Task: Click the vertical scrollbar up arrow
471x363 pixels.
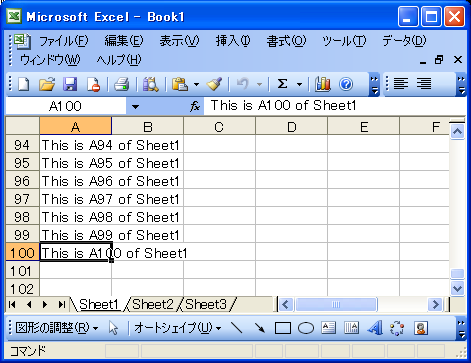Action: [x=457, y=131]
